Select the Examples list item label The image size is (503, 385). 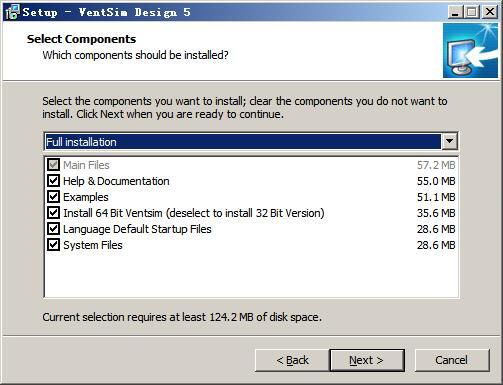(86, 197)
